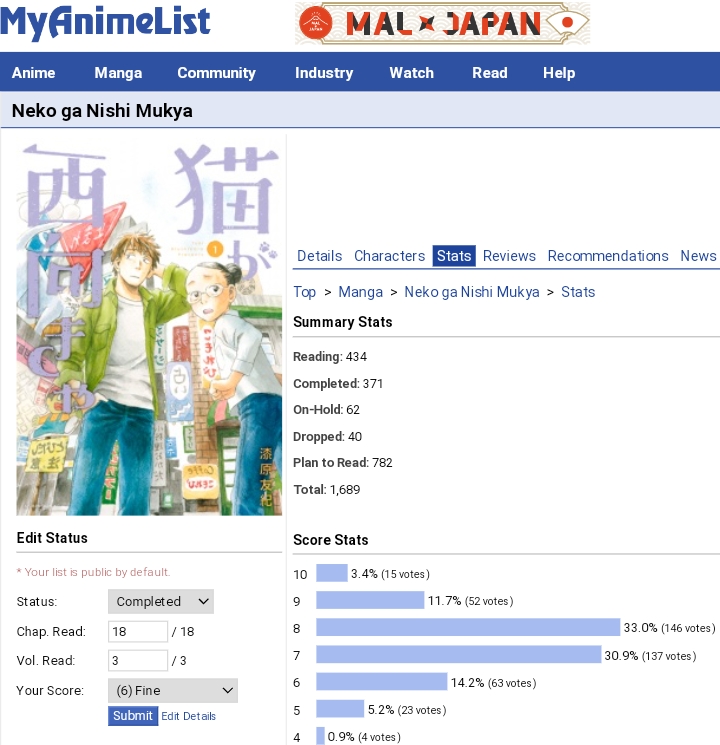Open the Community menu
Image resolution: width=720 pixels, height=745 pixels.
[x=216, y=73]
